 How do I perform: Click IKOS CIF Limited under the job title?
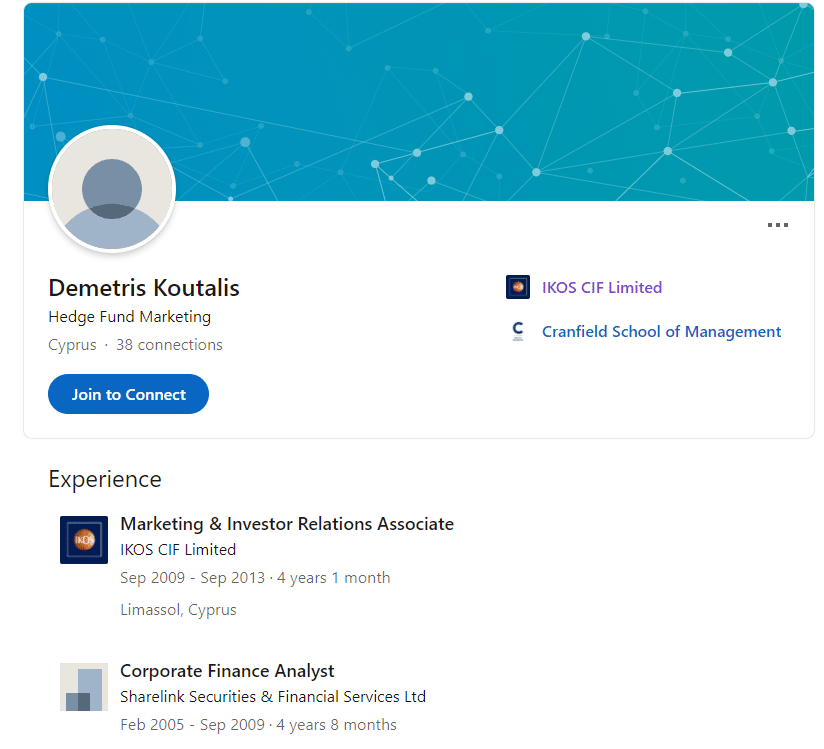tap(178, 550)
